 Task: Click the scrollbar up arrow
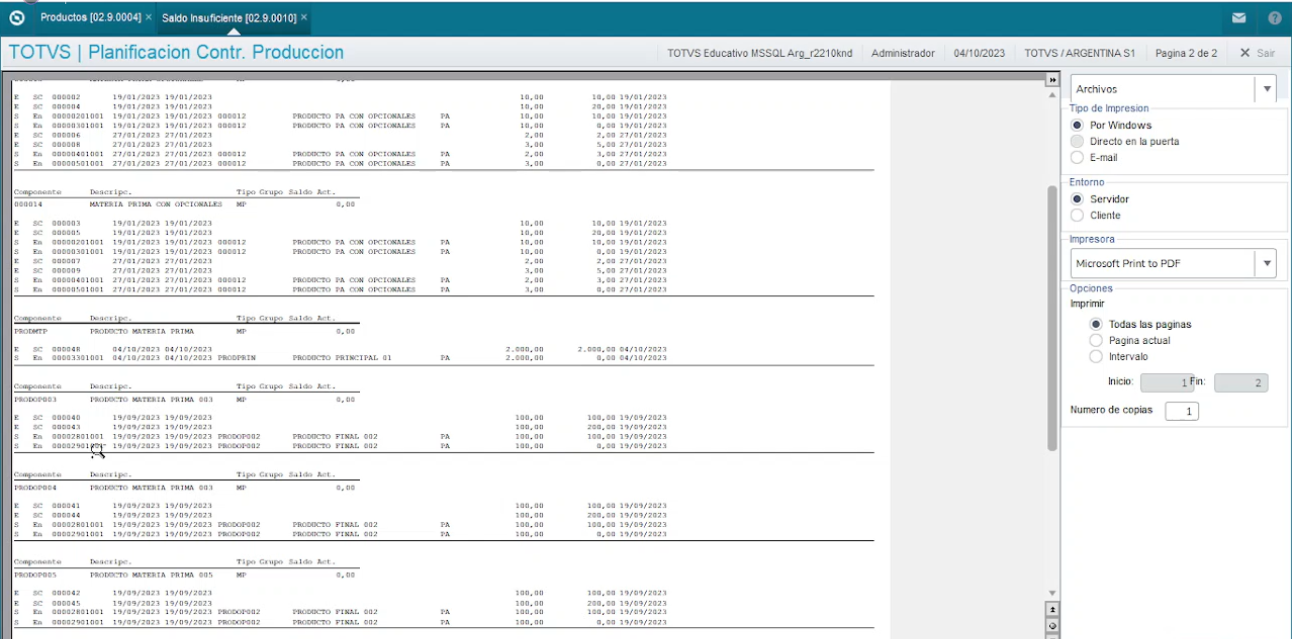(1052, 95)
